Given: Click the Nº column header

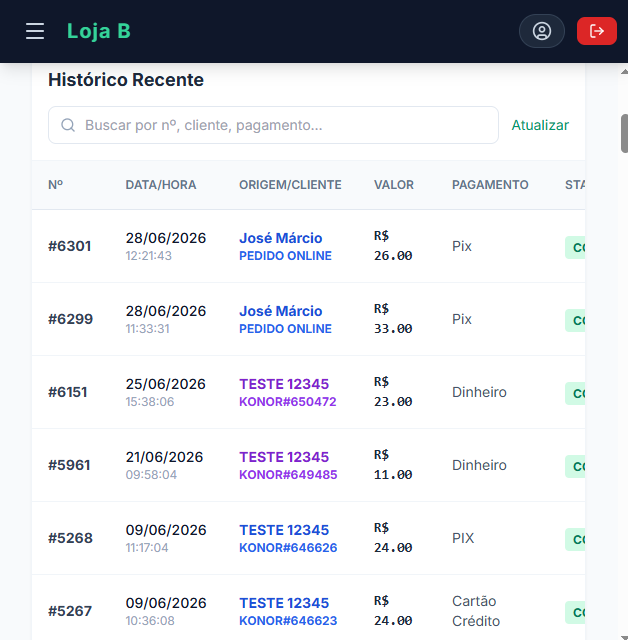Looking at the screenshot, I should coord(55,185).
